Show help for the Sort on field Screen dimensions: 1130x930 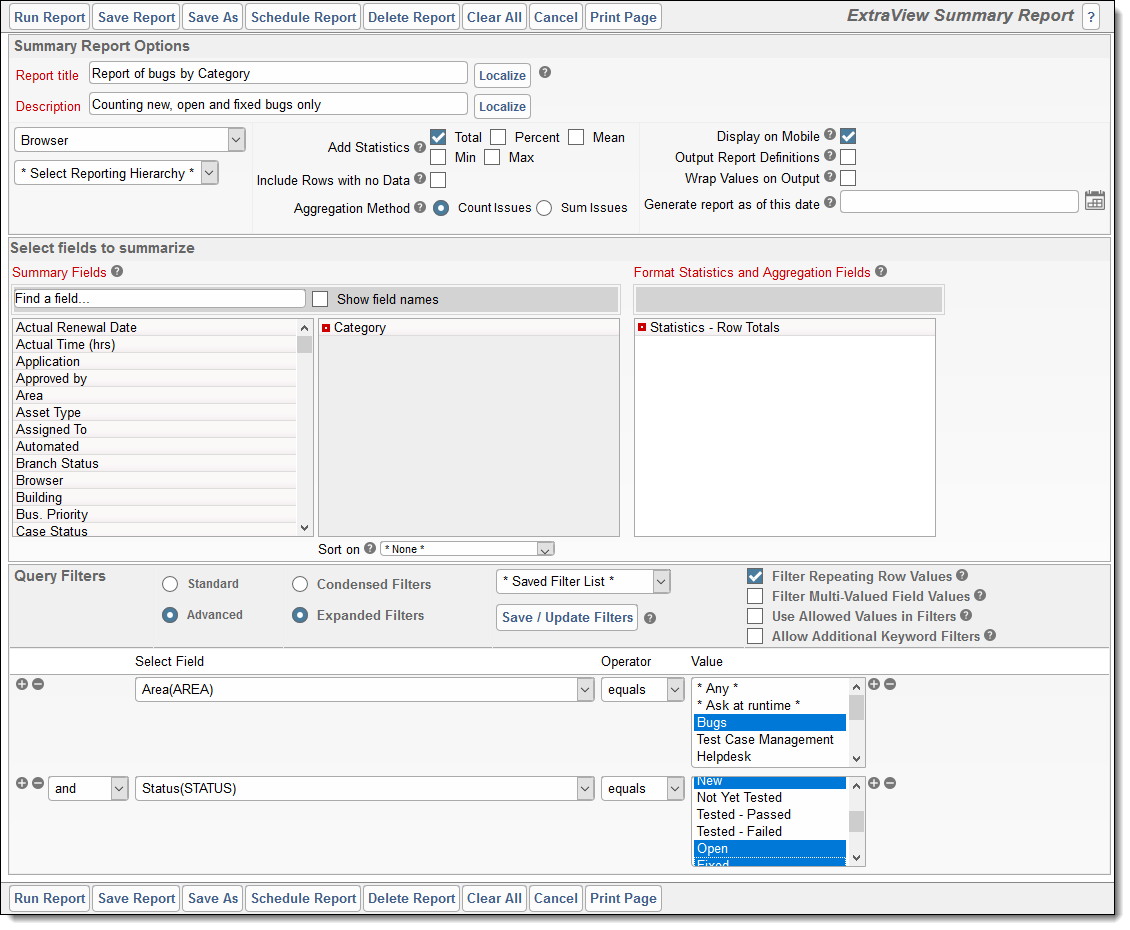click(x=370, y=548)
